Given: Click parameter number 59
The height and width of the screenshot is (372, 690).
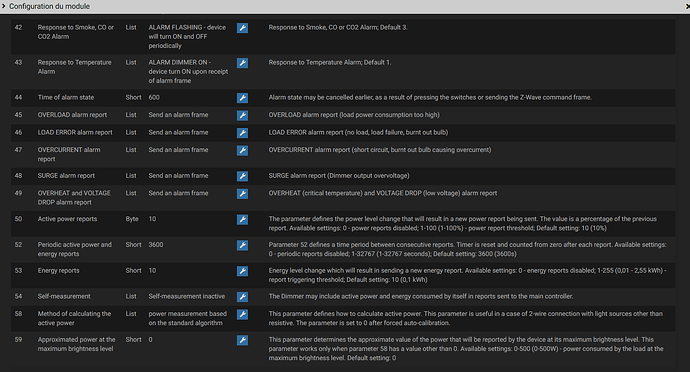Looking at the screenshot, I should pyautogui.click(x=18, y=339).
